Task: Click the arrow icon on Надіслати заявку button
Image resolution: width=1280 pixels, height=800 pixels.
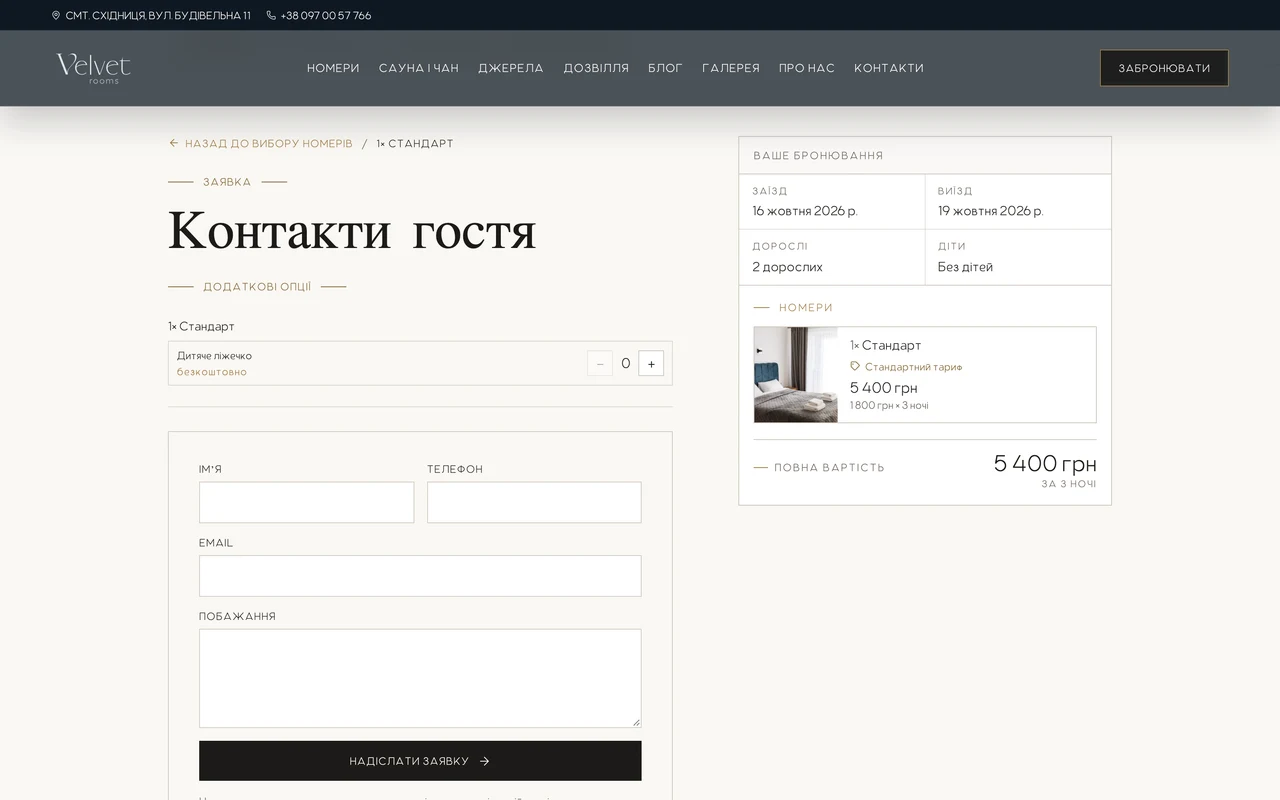Action: [x=485, y=761]
